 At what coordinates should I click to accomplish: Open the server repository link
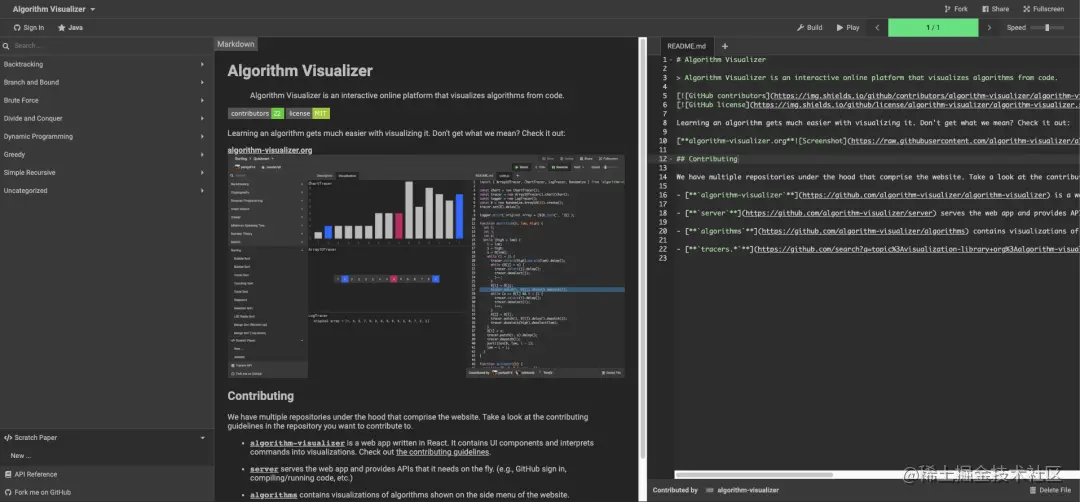click(x=264, y=469)
